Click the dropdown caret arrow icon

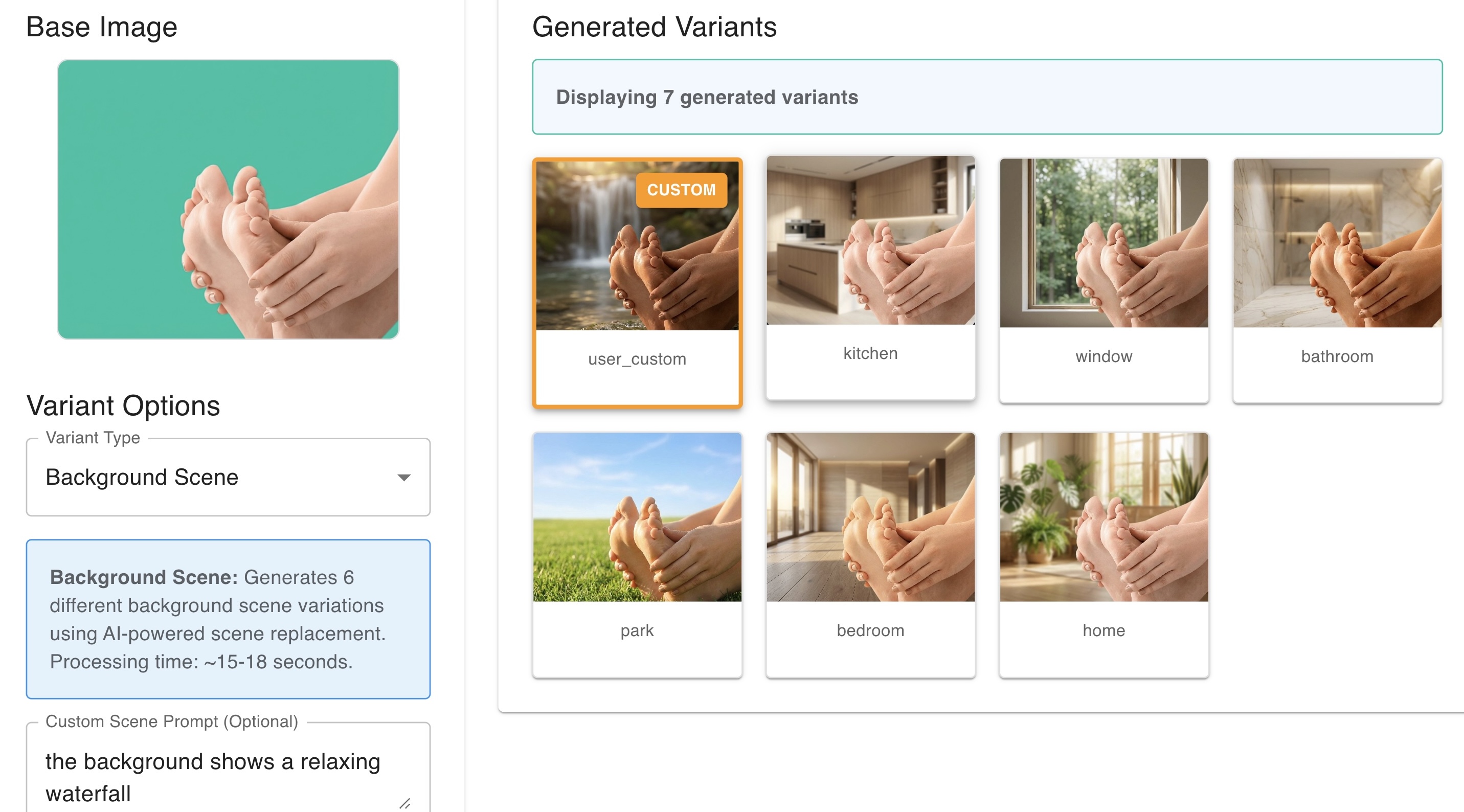(x=403, y=477)
